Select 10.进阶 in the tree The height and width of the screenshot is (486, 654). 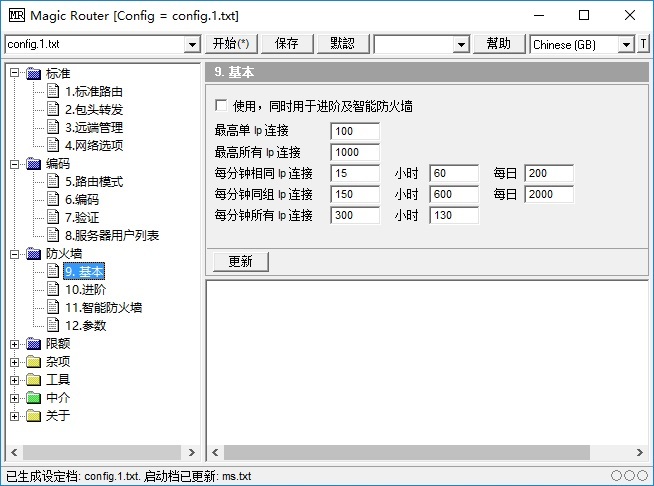click(x=86, y=290)
